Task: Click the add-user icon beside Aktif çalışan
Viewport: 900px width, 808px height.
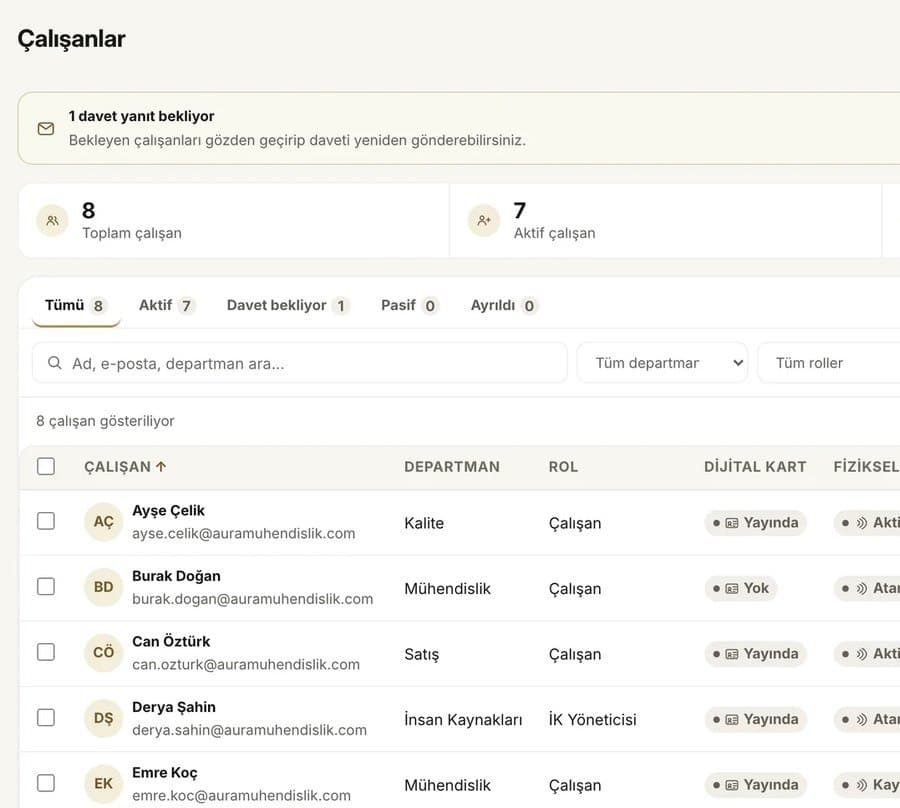Action: pyautogui.click(x=484, y=221)
